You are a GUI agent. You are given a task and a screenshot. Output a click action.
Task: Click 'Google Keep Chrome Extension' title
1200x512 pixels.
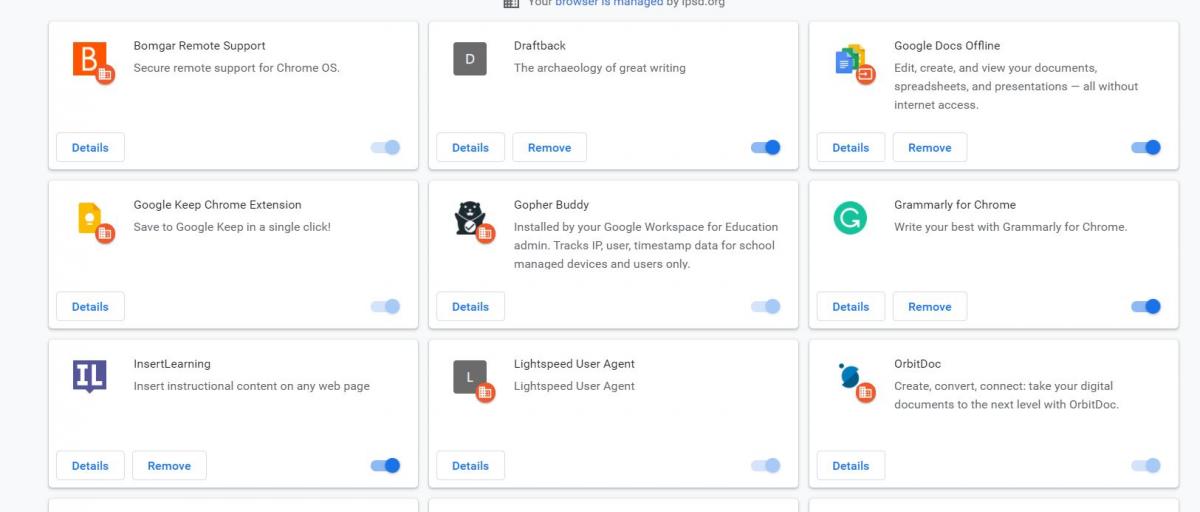(x=218, y=204)
